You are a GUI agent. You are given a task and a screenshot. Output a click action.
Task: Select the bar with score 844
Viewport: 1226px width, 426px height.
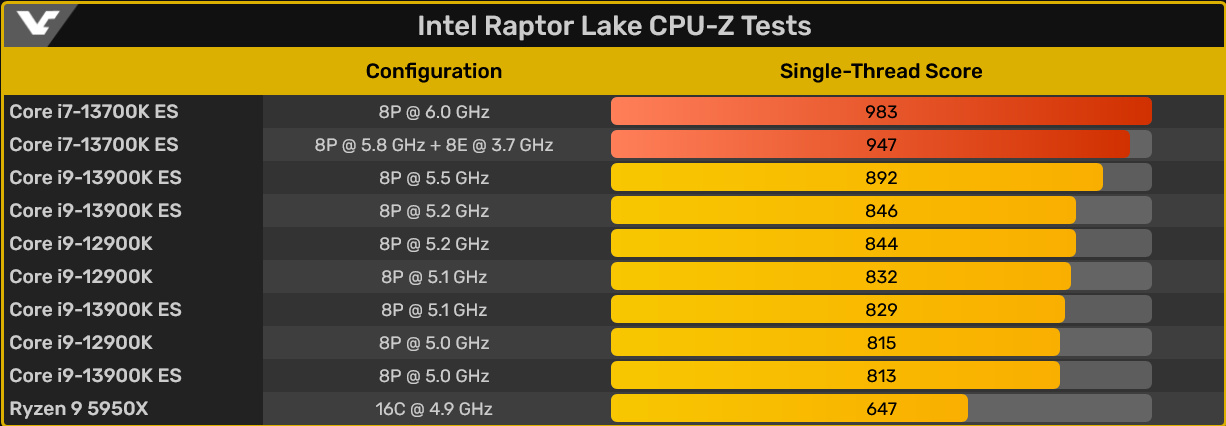[843, 243]
